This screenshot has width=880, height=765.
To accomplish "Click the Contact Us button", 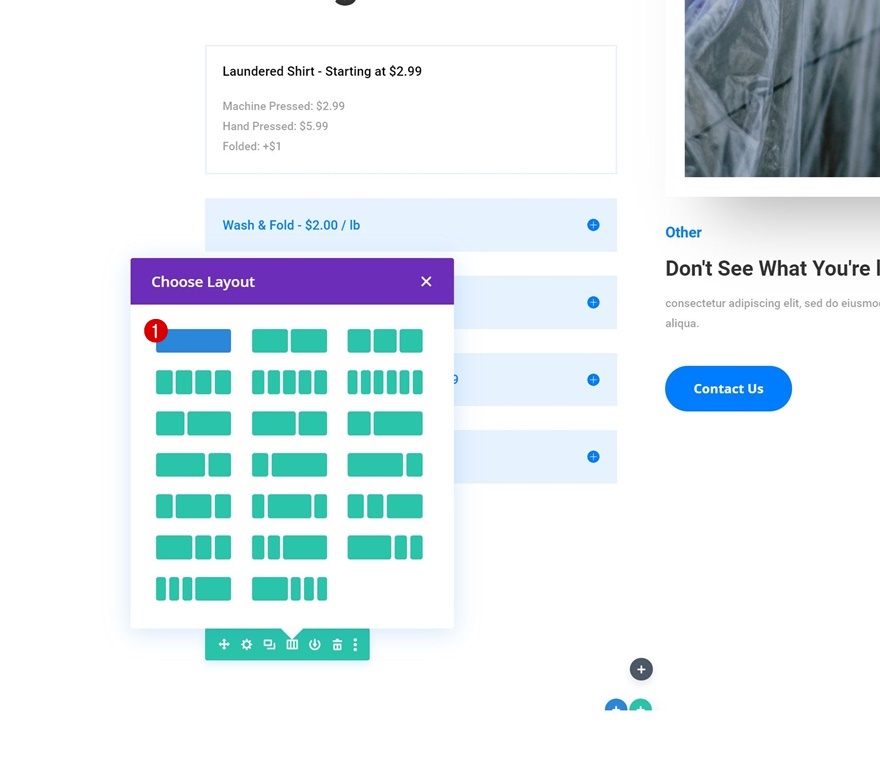I will (728, 389).
